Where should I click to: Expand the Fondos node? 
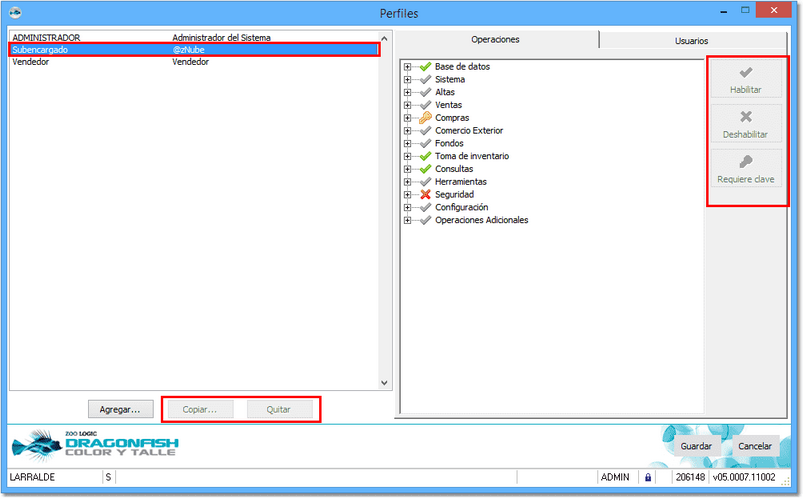pos(407,143)
